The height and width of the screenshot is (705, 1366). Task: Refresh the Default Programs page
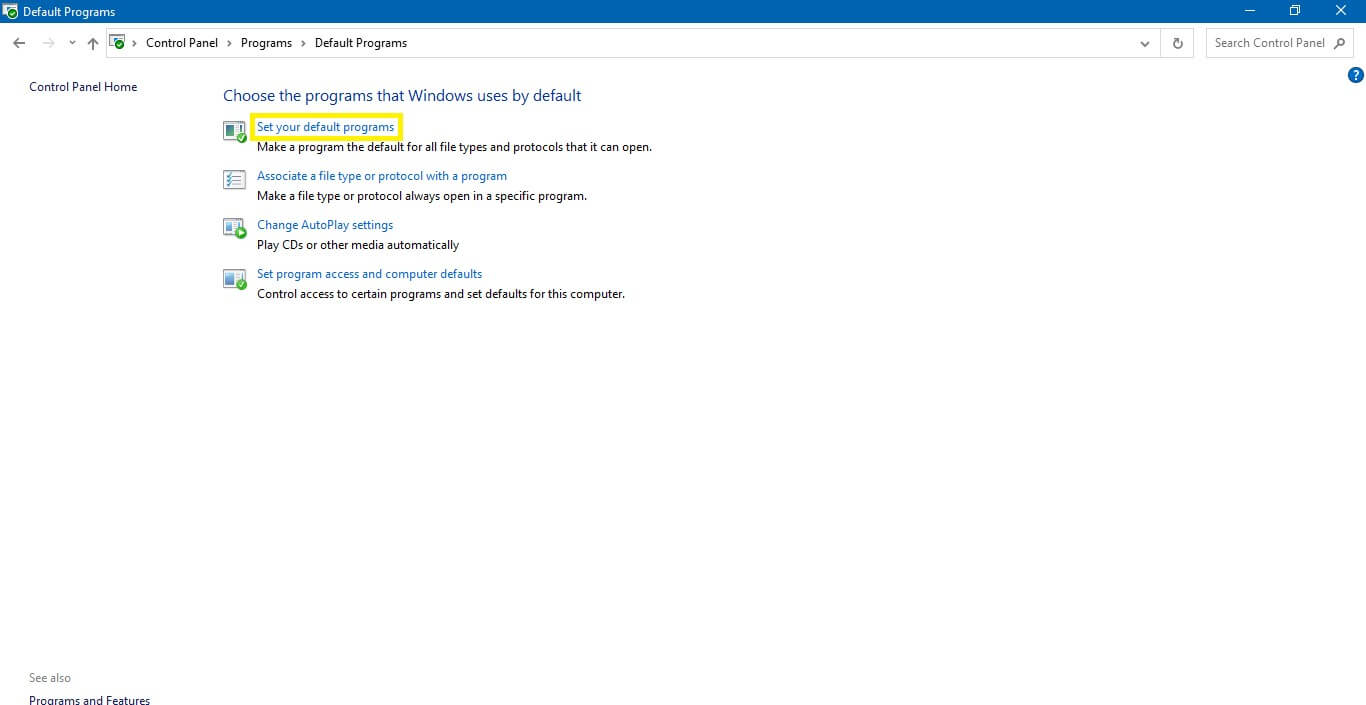1177,43
